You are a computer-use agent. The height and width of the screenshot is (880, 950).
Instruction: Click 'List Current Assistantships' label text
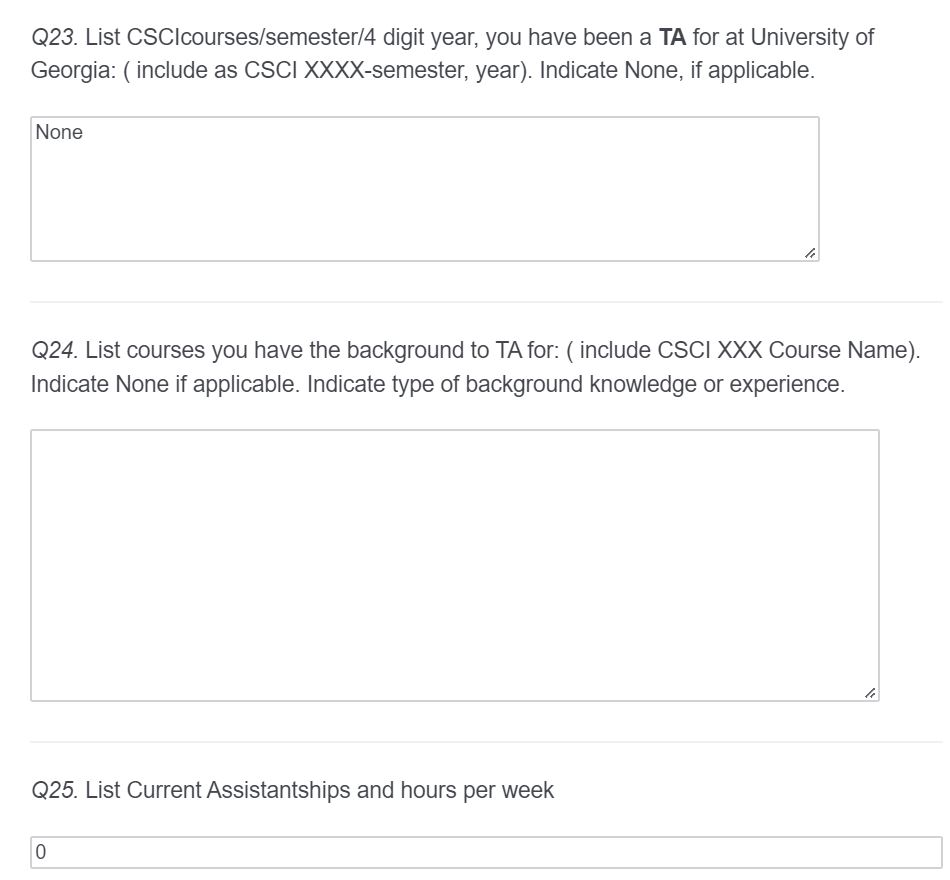click(x=218, y=790)
